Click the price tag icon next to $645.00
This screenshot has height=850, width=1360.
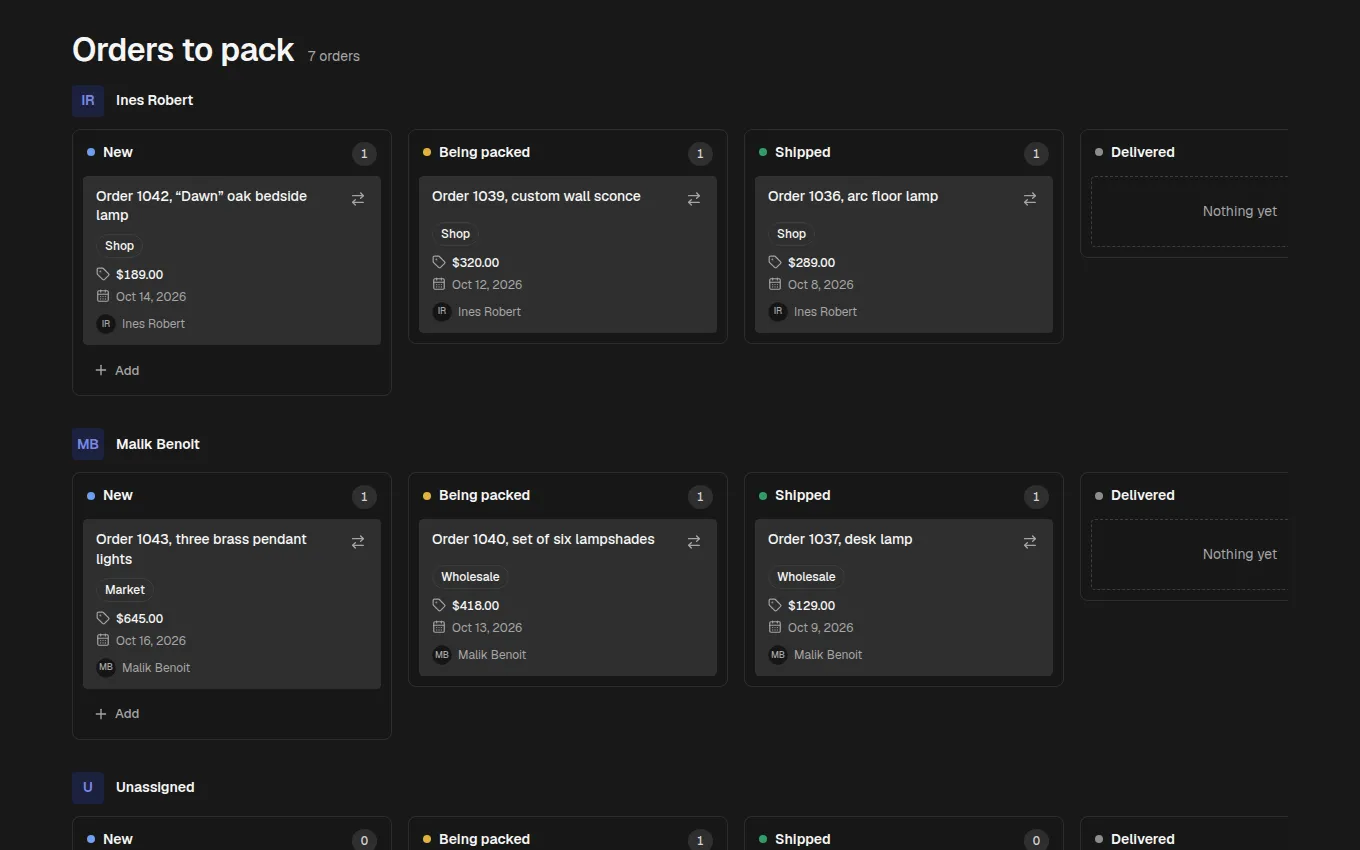[103, 618]
